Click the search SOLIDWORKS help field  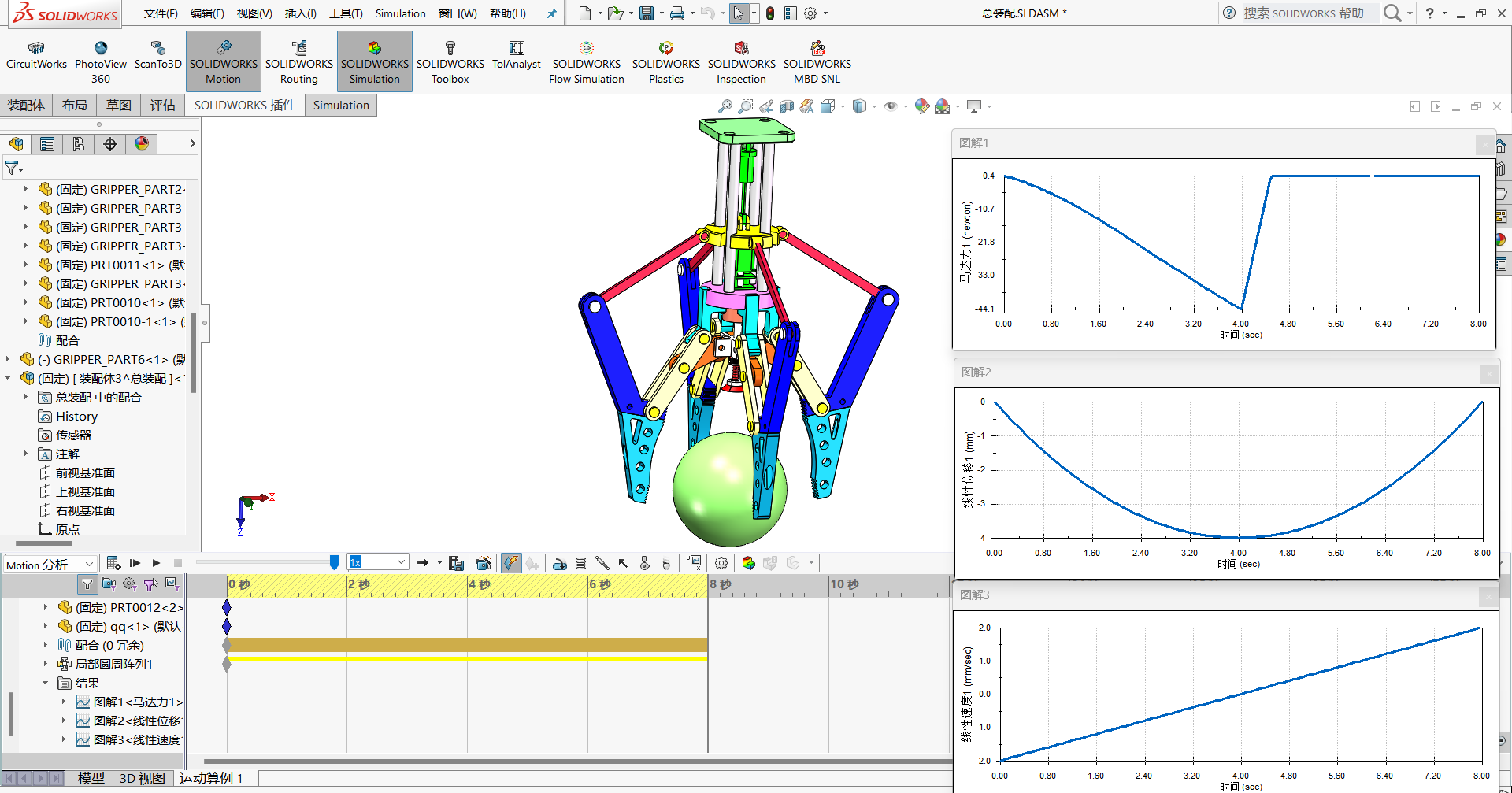tap(1309, 13)
